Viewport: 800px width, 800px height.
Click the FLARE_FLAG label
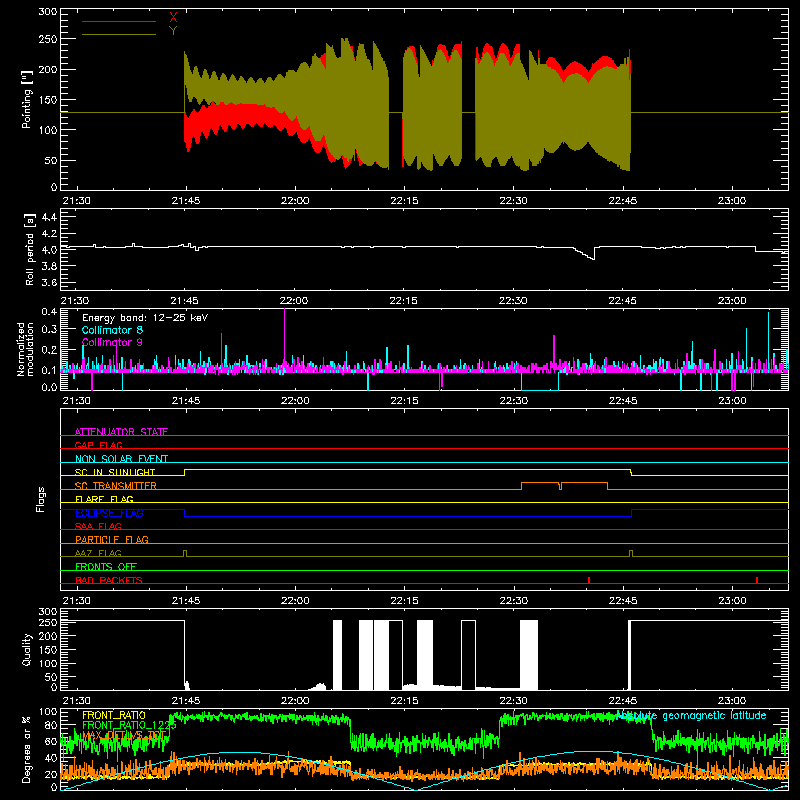104,499
